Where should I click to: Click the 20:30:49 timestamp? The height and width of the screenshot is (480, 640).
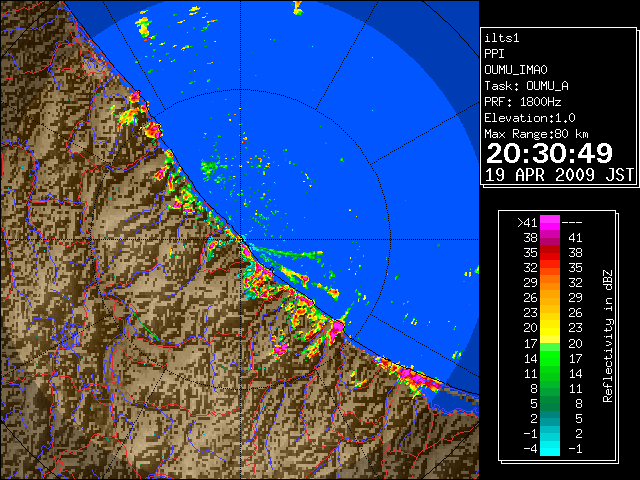549,153
